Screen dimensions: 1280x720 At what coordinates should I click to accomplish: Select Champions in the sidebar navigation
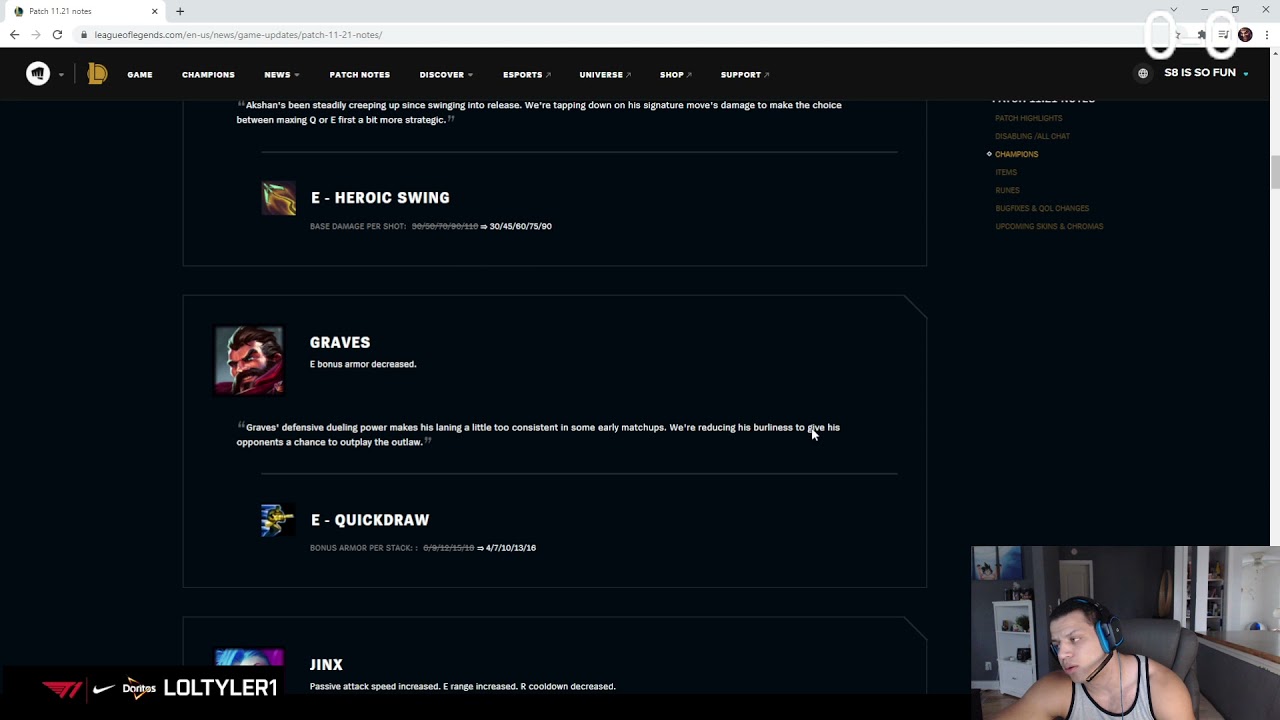1016,154
